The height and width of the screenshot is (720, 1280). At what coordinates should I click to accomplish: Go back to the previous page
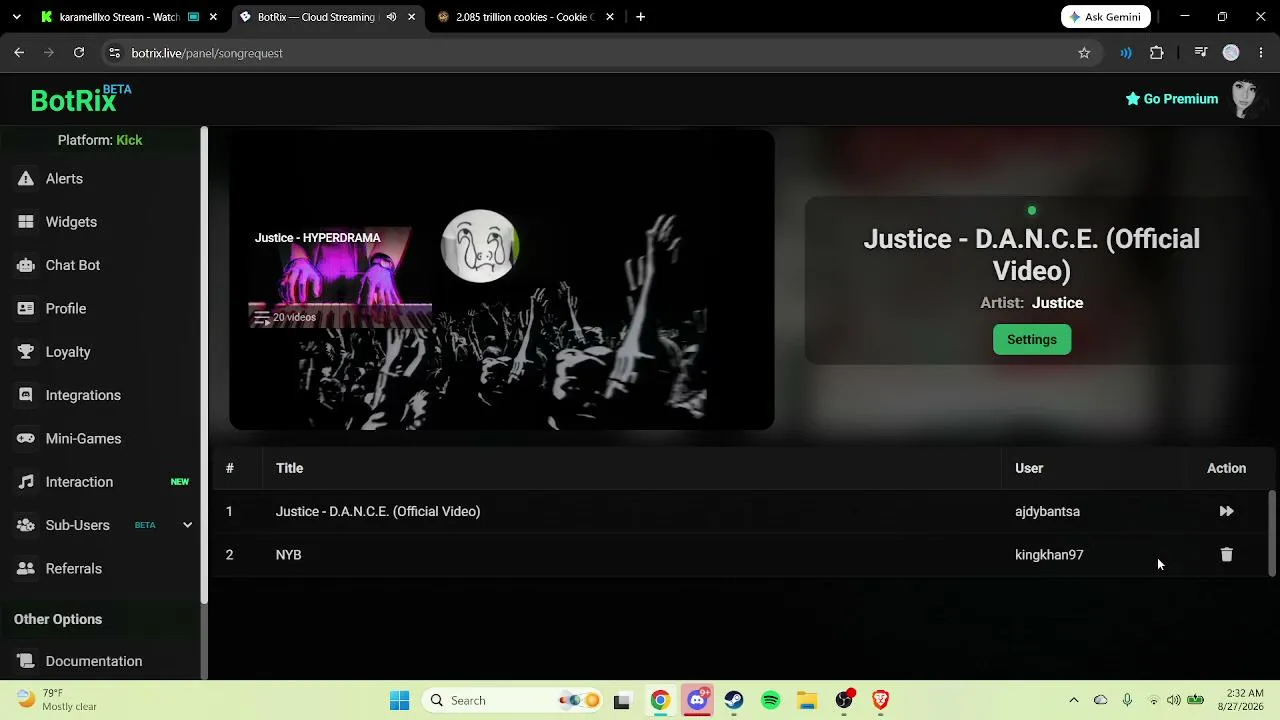click(x=19, y=53)
